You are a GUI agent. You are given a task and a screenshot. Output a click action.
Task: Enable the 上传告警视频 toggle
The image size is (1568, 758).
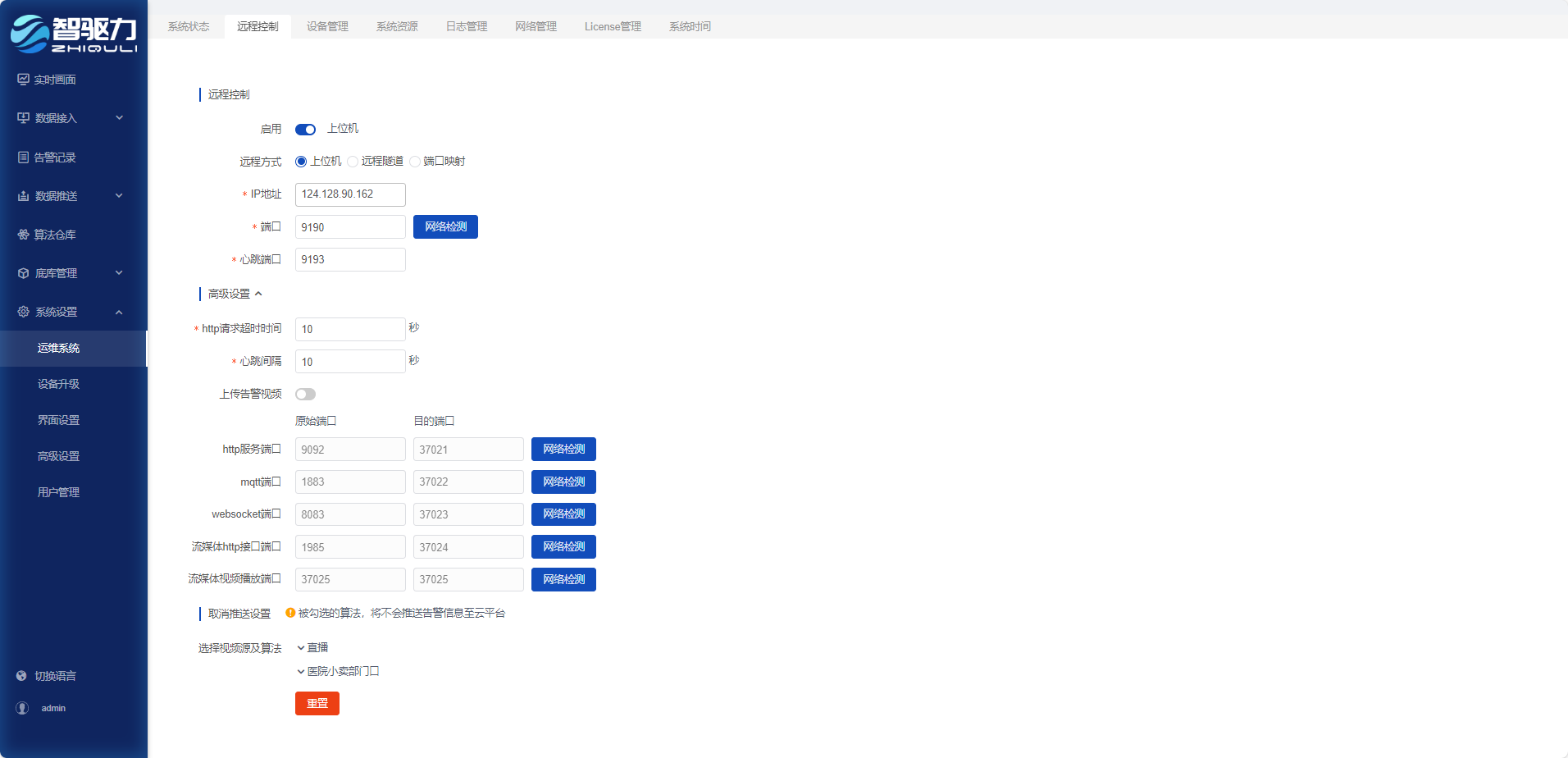pyautogui.click(x=305, y=395)
